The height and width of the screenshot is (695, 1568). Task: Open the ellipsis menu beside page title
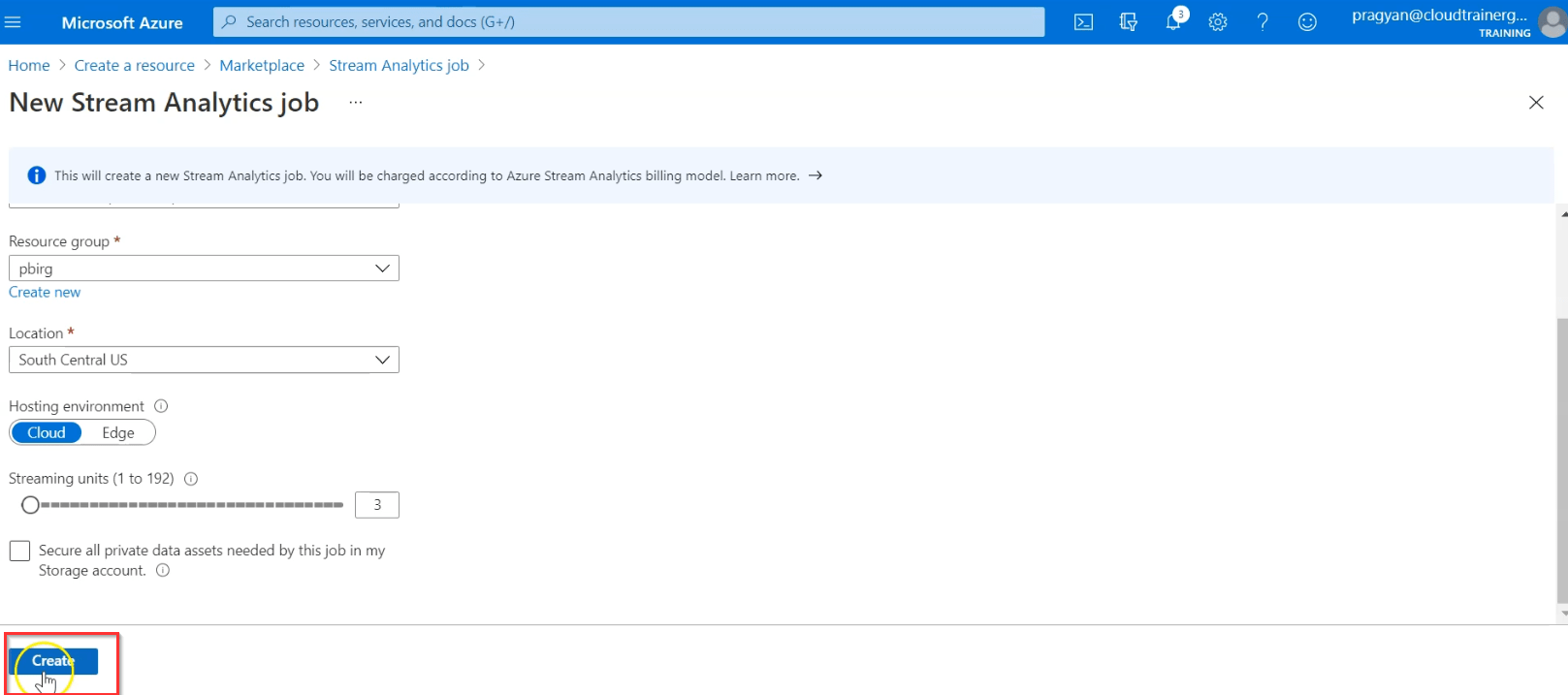pyautogui.click(x=356, y=103)
